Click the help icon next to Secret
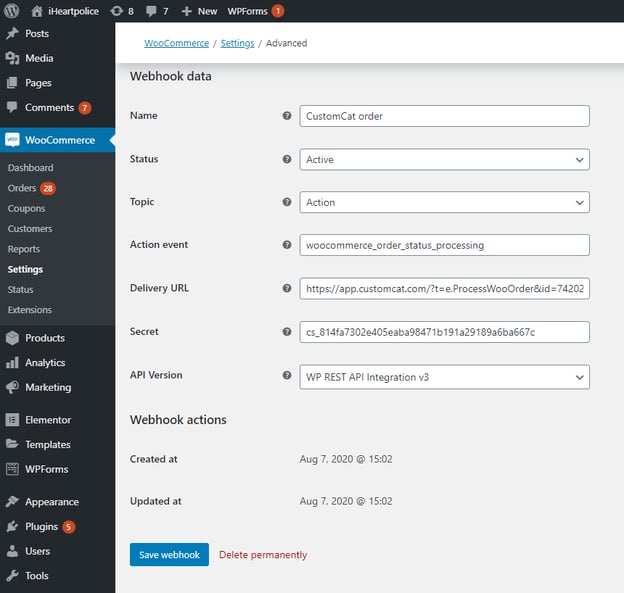 pyautogui.click(x=287, y=332)
